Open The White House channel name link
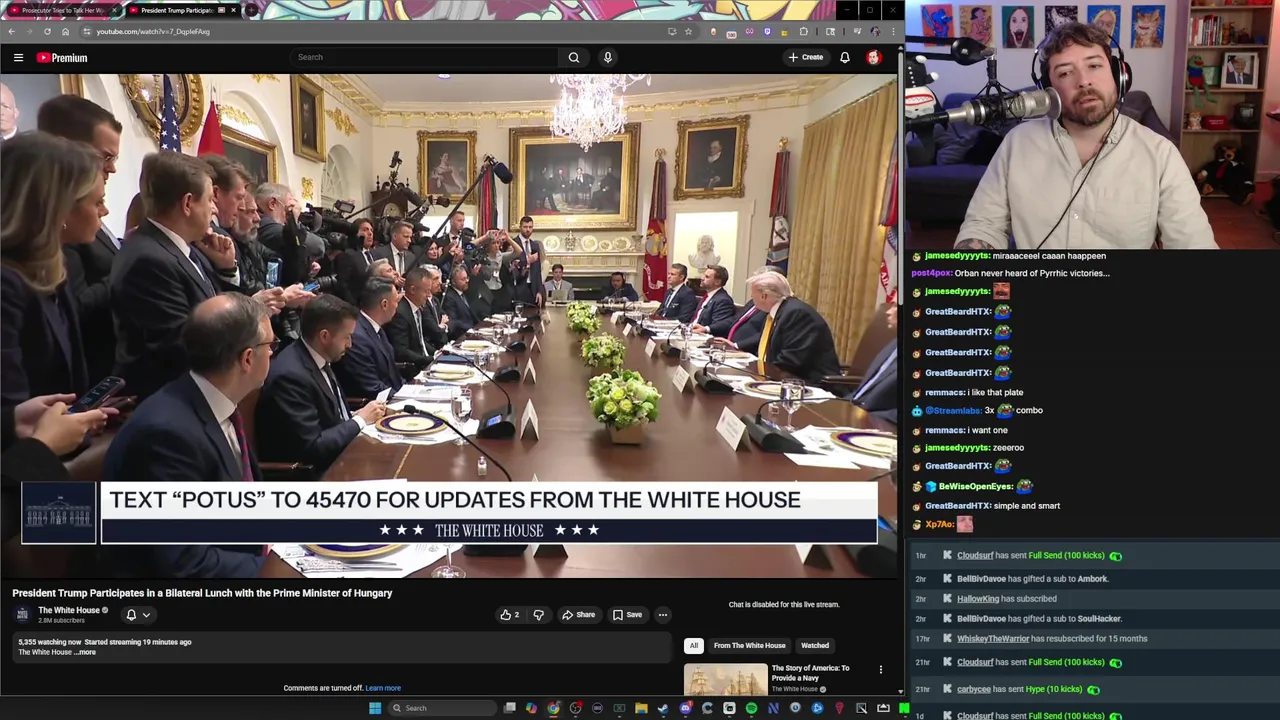Viewport: 1280px width, 720px height. (69, 610)
